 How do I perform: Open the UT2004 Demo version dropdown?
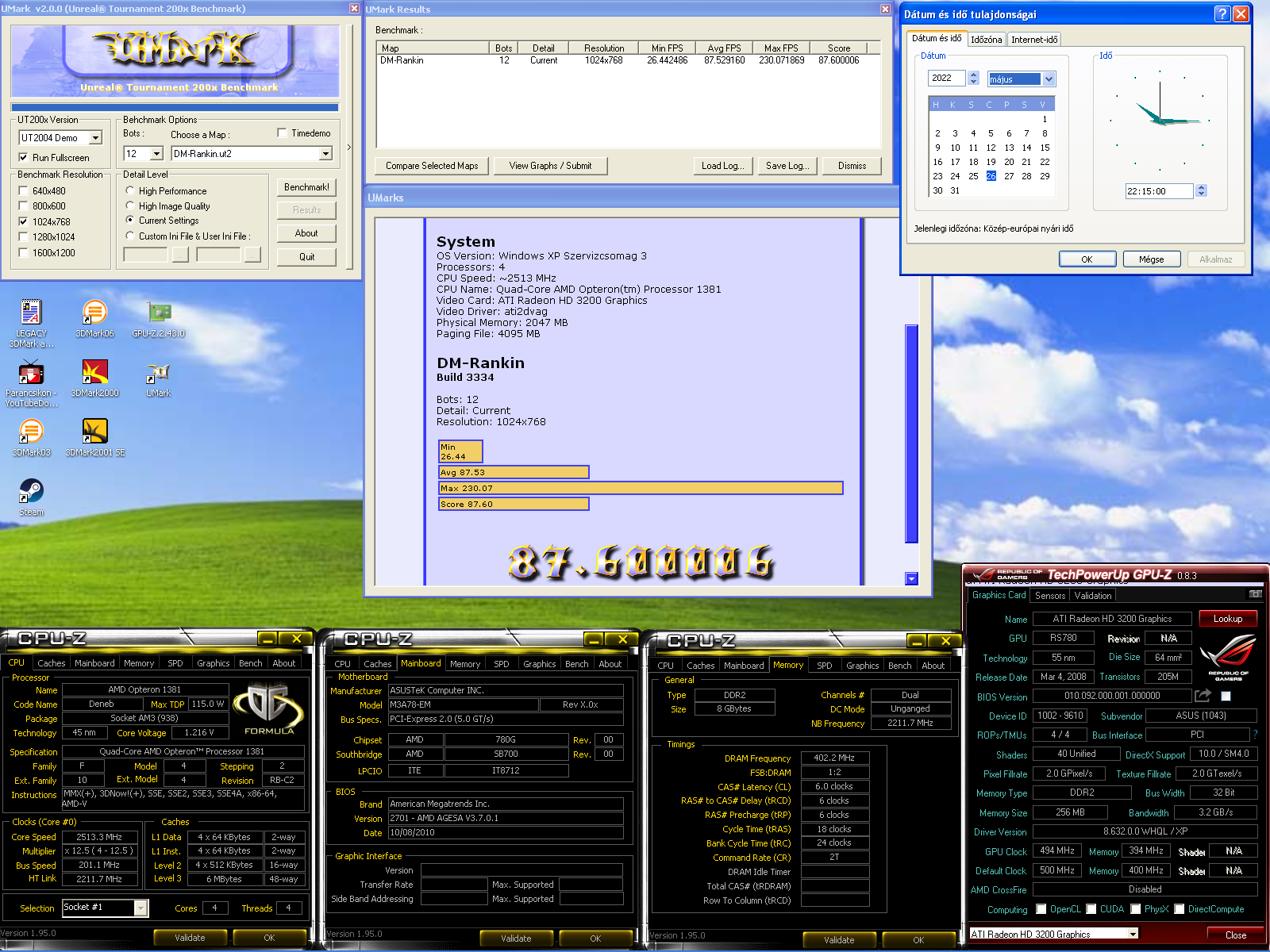(x=95, y=137)
